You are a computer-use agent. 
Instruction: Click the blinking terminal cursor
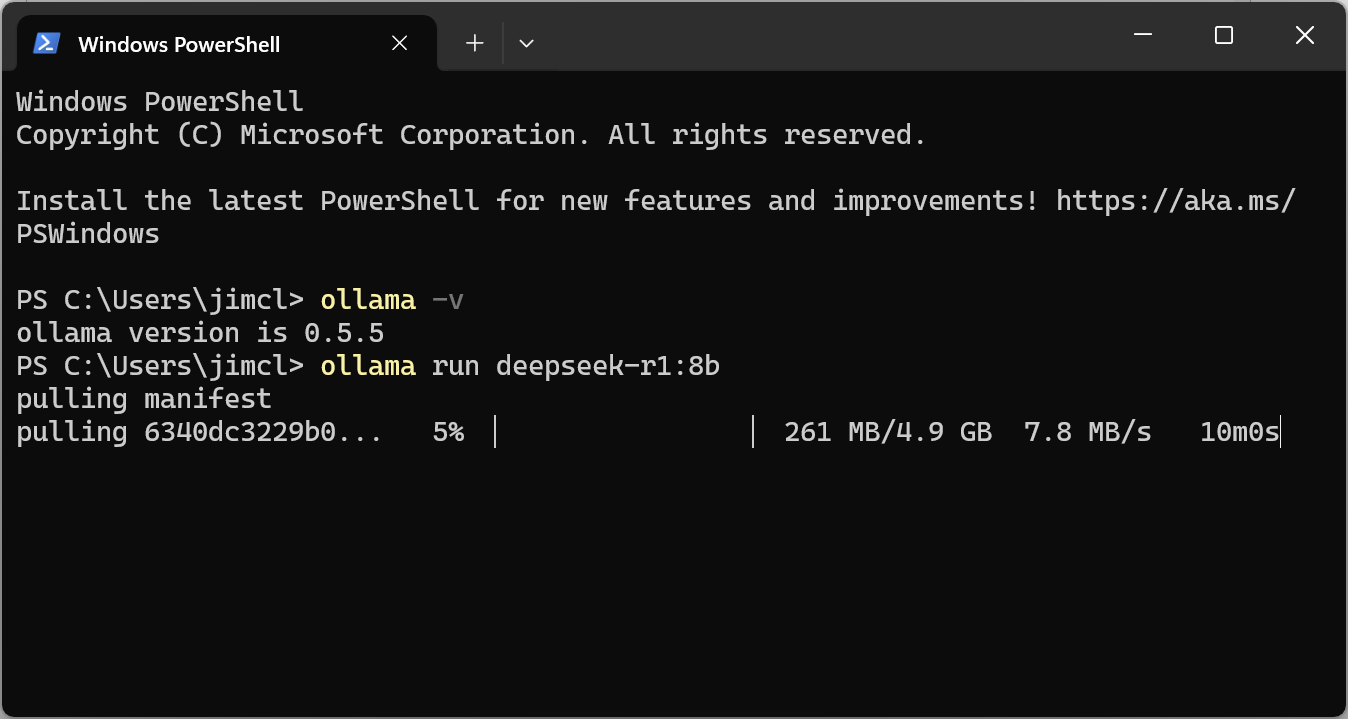click(1283, 431)
